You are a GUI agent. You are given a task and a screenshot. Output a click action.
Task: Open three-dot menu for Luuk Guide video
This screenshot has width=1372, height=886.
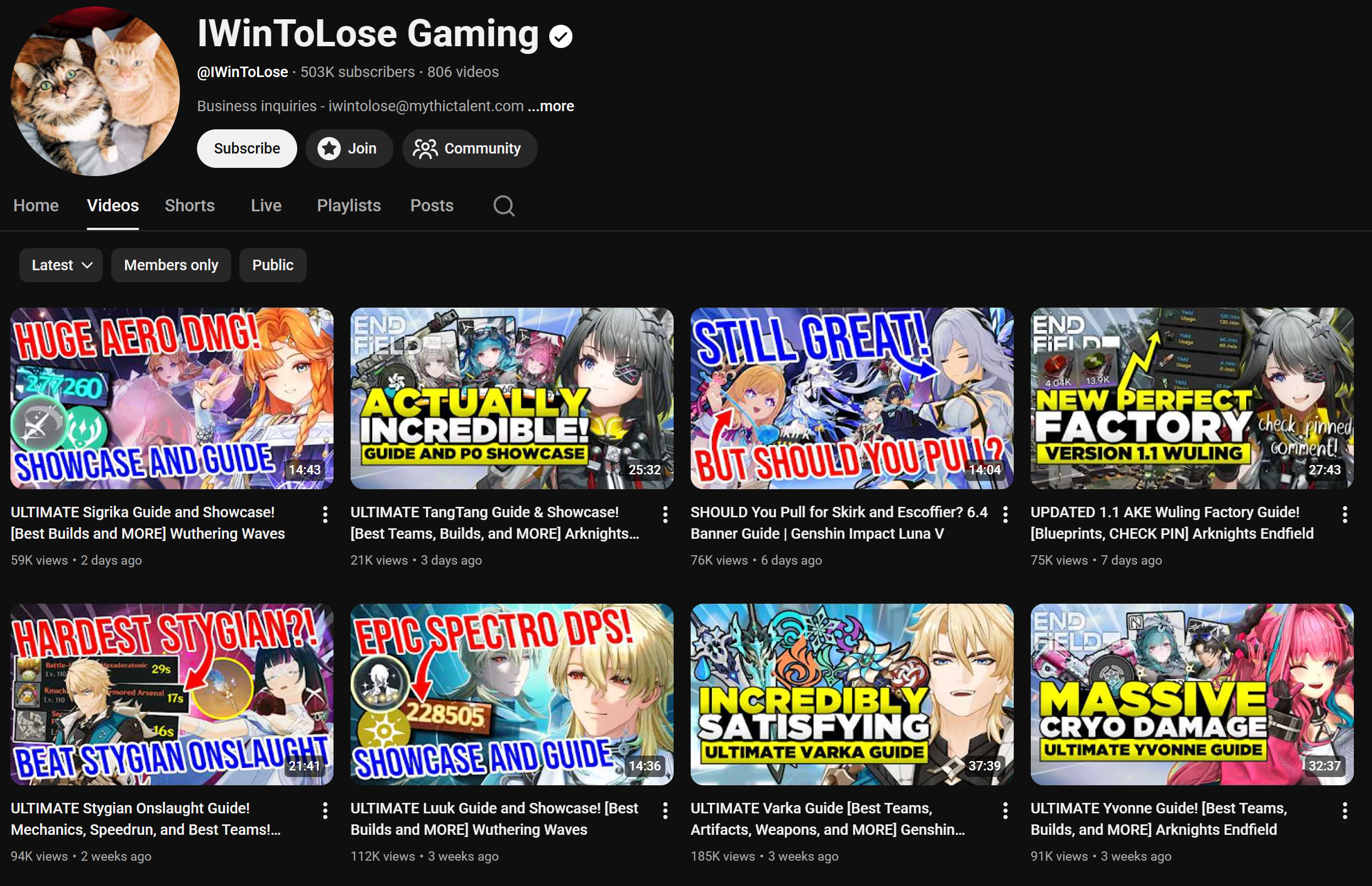click(x=665, y=811)
